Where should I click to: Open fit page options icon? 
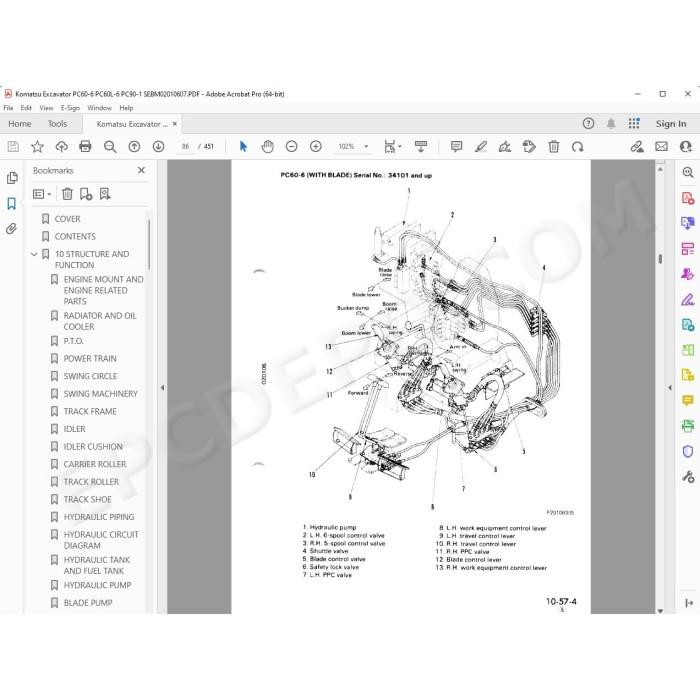[x=392, y=146]
